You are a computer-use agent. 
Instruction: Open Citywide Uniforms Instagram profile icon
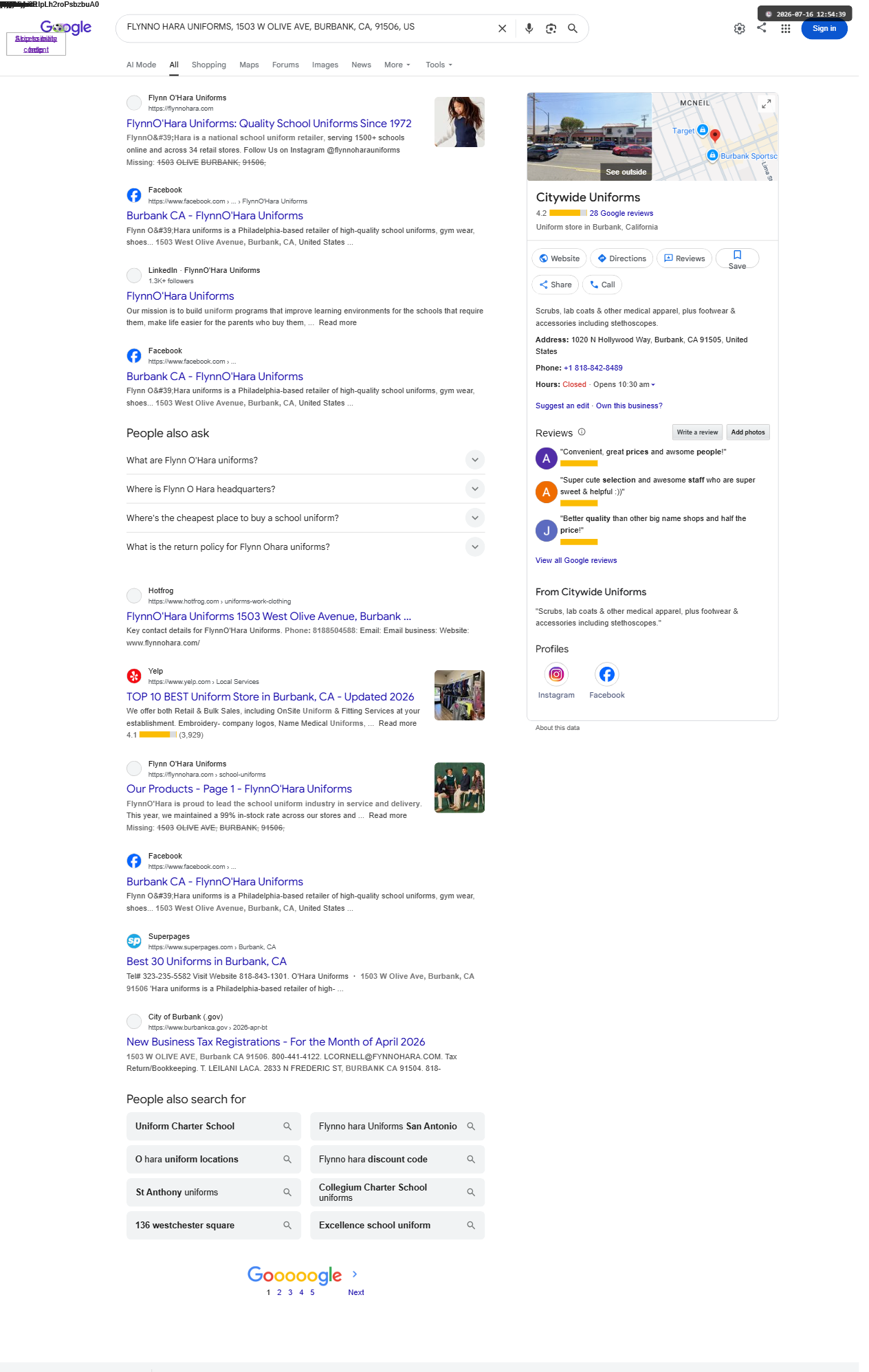(556, 674)
